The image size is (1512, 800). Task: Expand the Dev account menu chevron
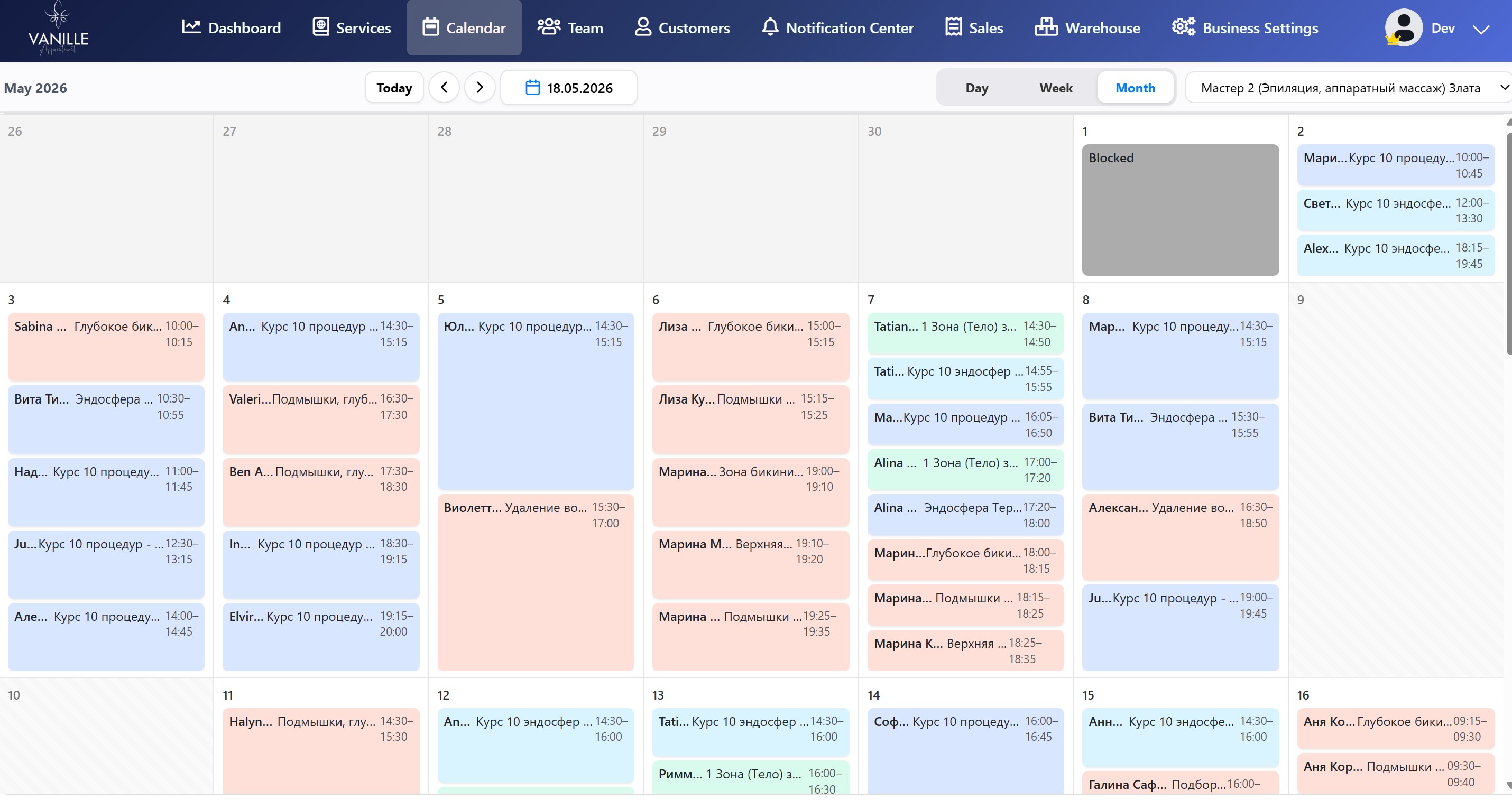[x=1481, y=29]
